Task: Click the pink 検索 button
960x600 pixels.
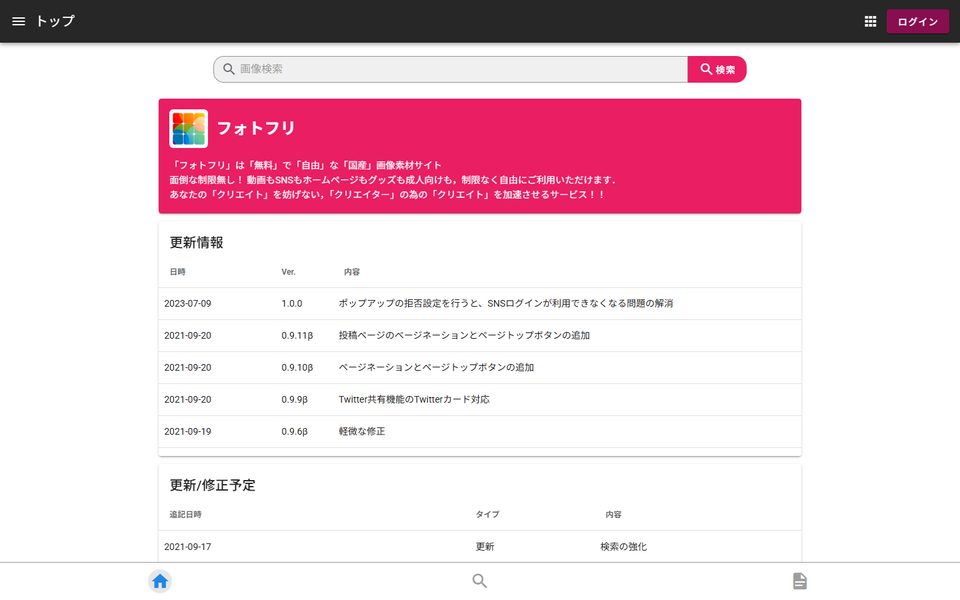Action: click(x=717, y=69)
